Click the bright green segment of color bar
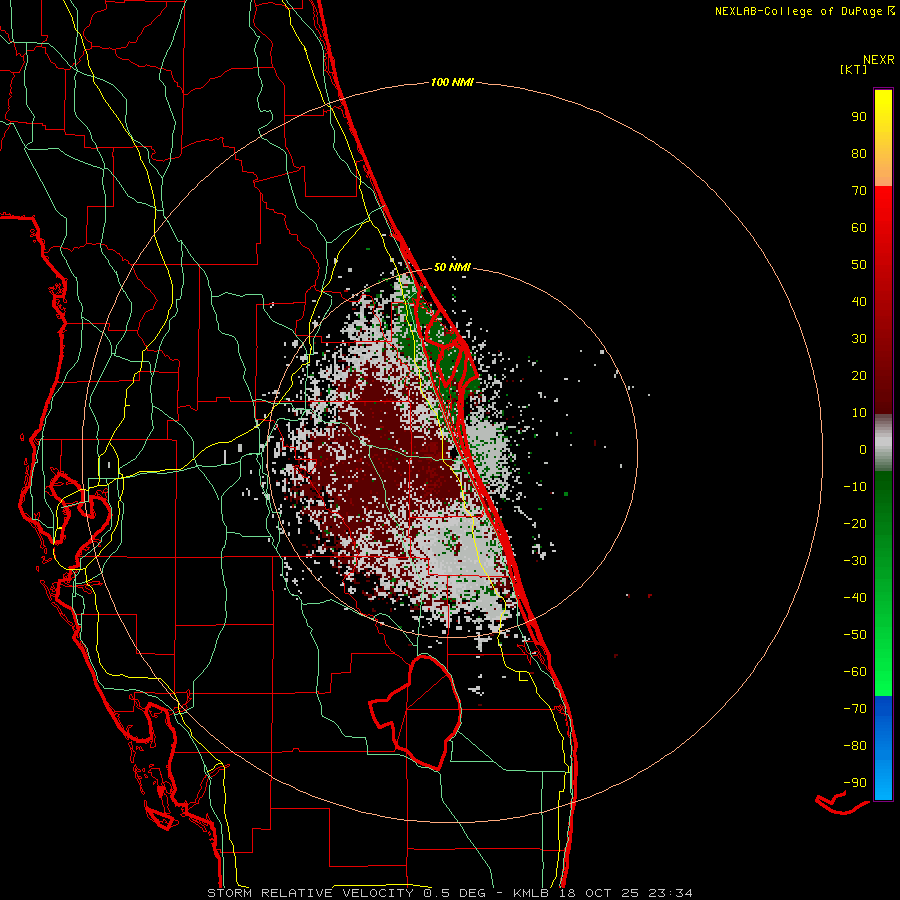 pos(883,583)
